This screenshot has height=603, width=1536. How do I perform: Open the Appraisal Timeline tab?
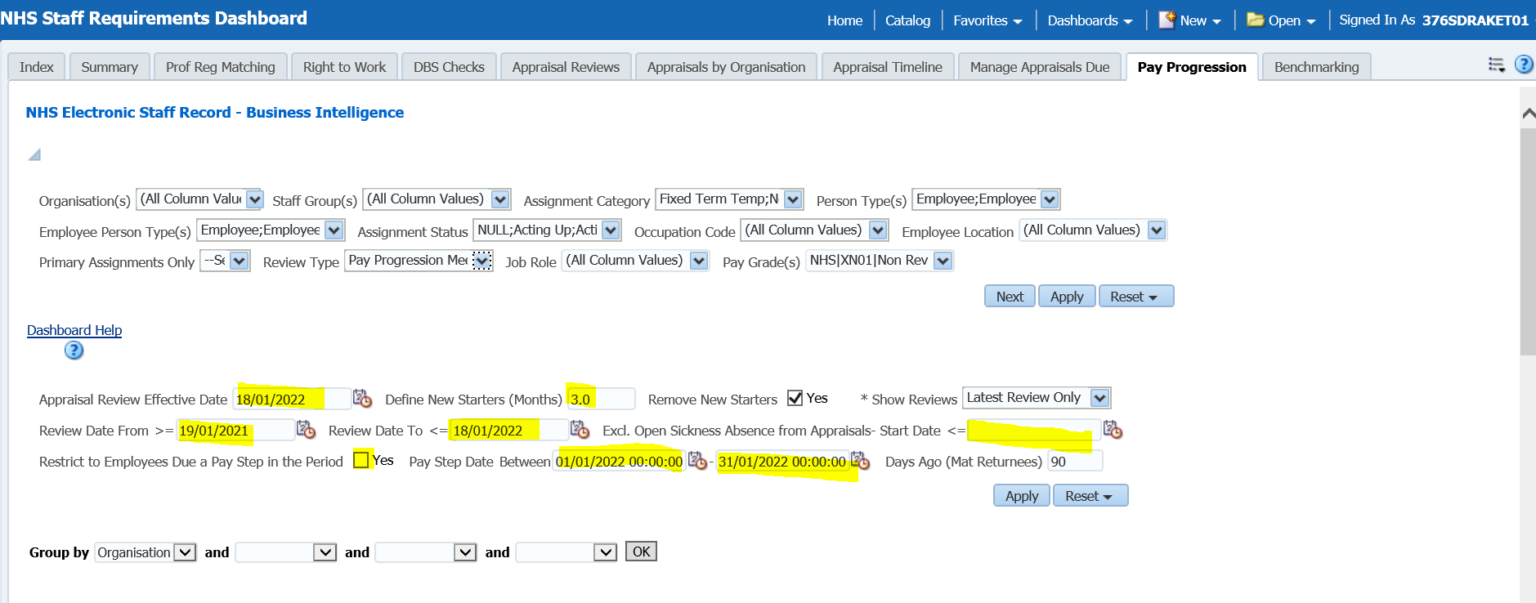[x=887, y=67]
